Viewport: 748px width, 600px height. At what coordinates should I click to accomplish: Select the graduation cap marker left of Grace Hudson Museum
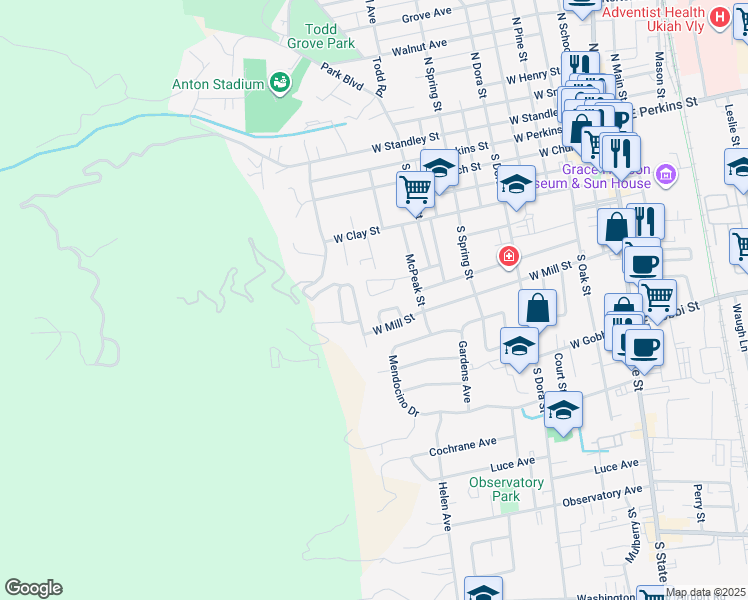pos(516,185)
